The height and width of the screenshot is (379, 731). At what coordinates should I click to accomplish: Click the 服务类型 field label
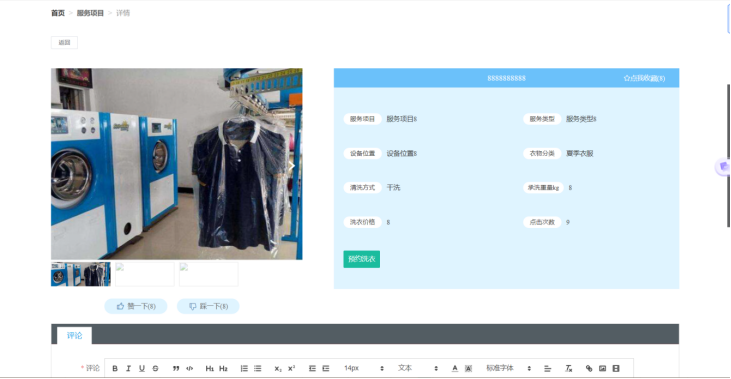tap(542, 119)
